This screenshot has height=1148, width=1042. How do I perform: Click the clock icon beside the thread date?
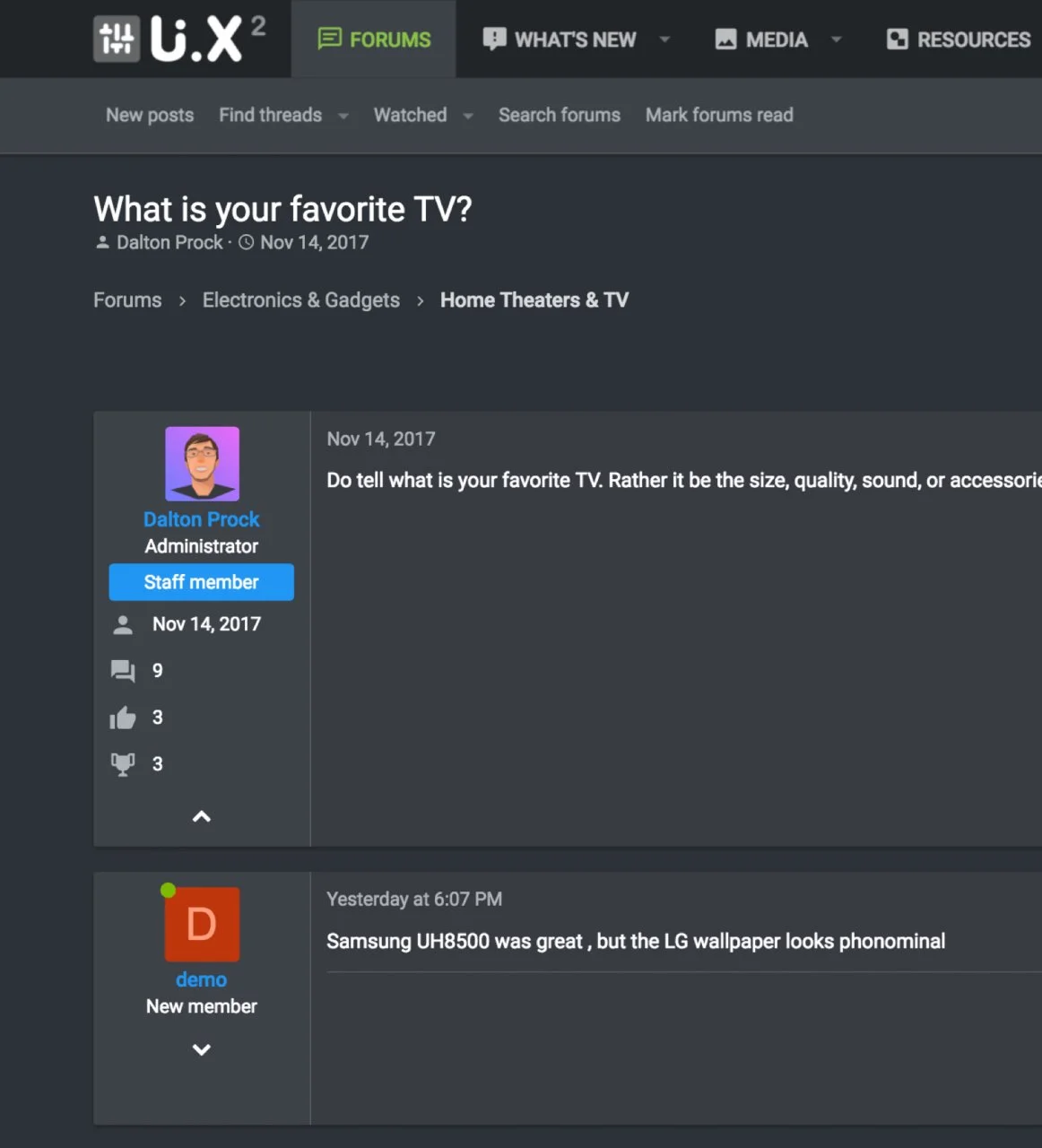247,243
